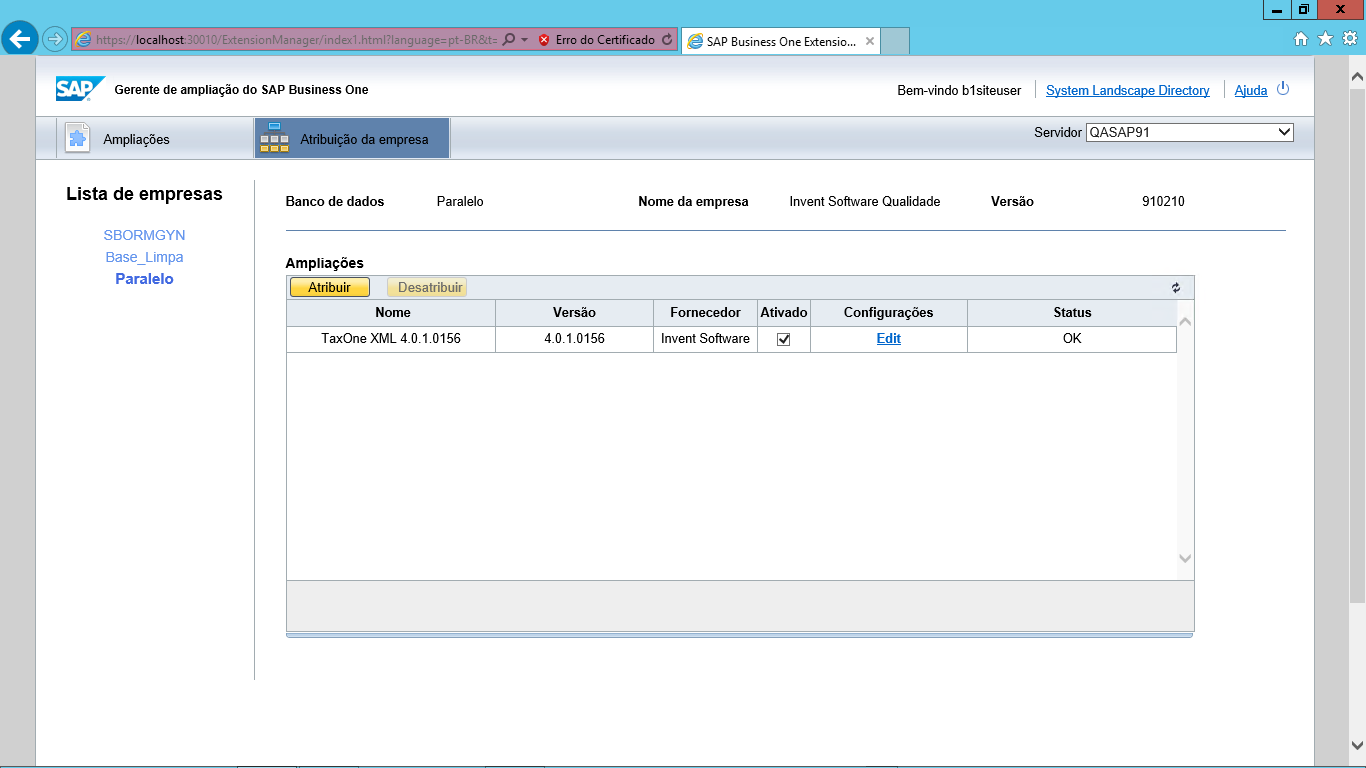The image size is (1366, 768).
Task: Select the TaxOne XML 4.0.1.0156 row name
Action: (x=391, y=339)
